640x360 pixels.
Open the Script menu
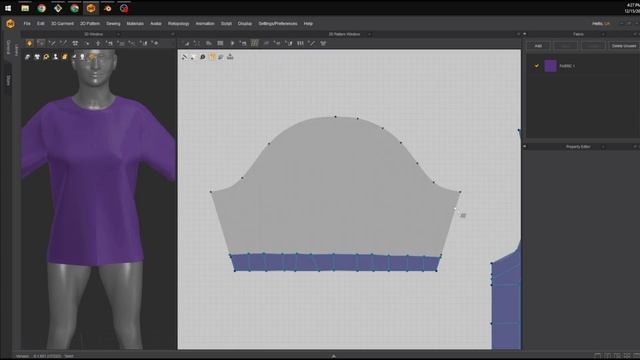point(226,24)
